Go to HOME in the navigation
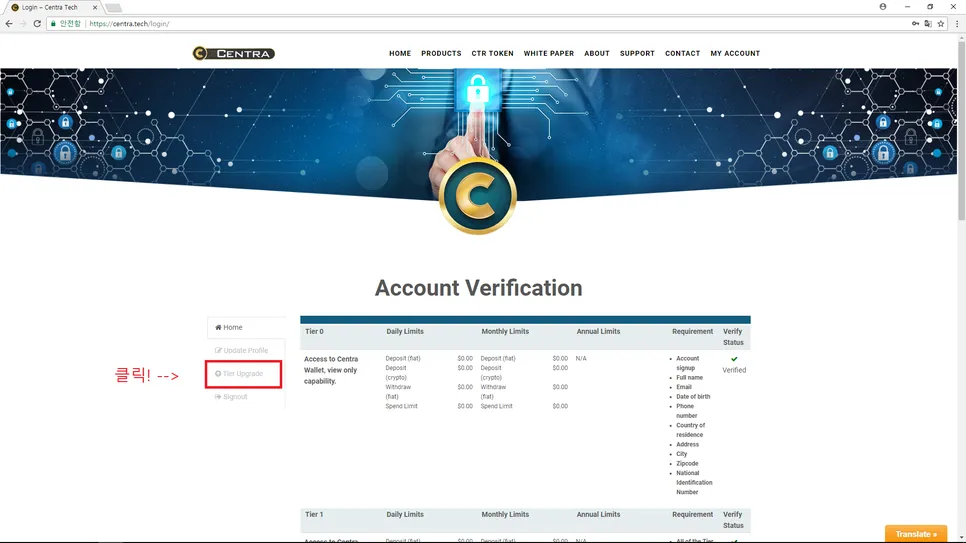This screenshot has height=543, width=966. point(400,54)
